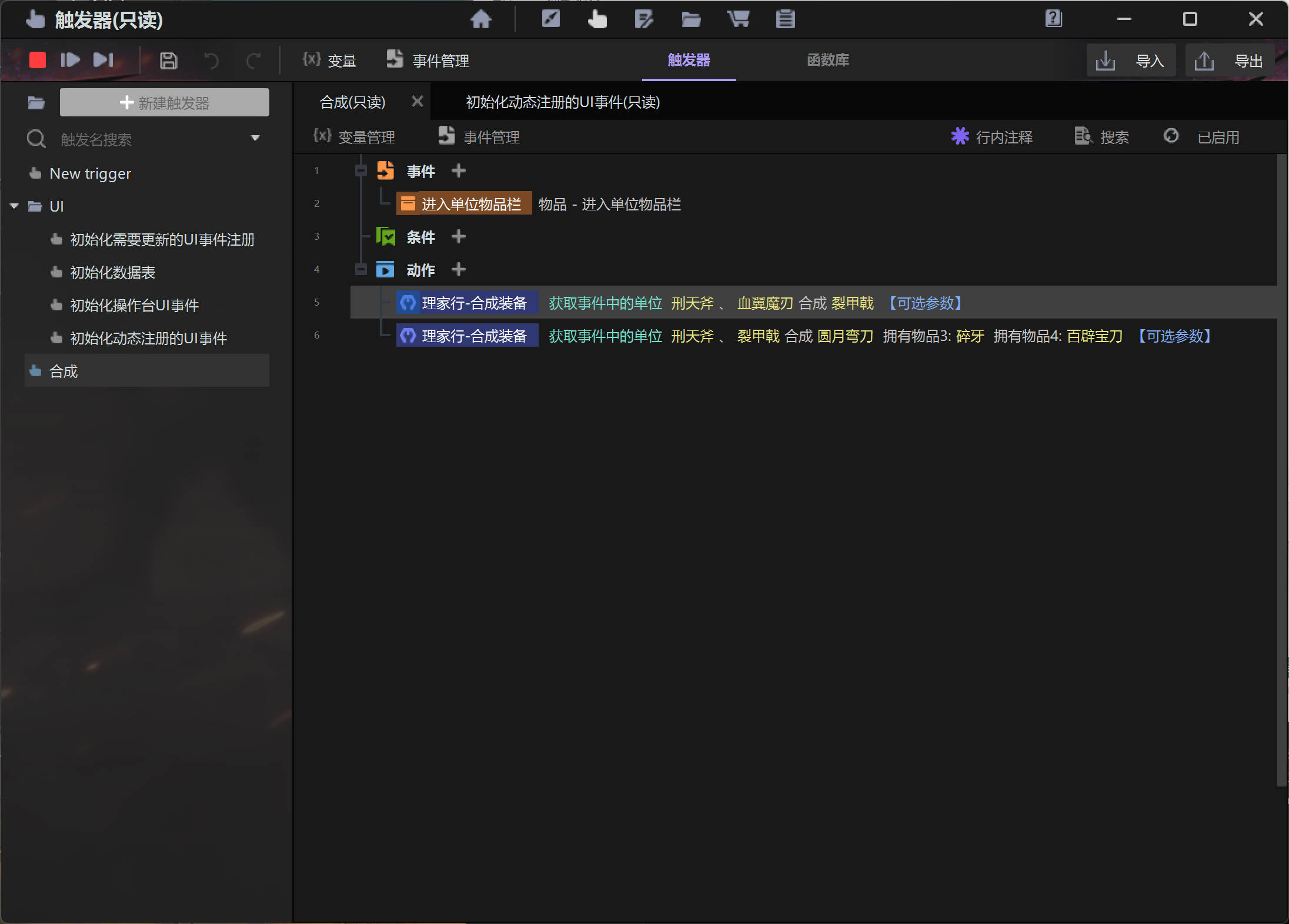
Task: Open the 搜索 search tool
Action: tap(1102, 136)
